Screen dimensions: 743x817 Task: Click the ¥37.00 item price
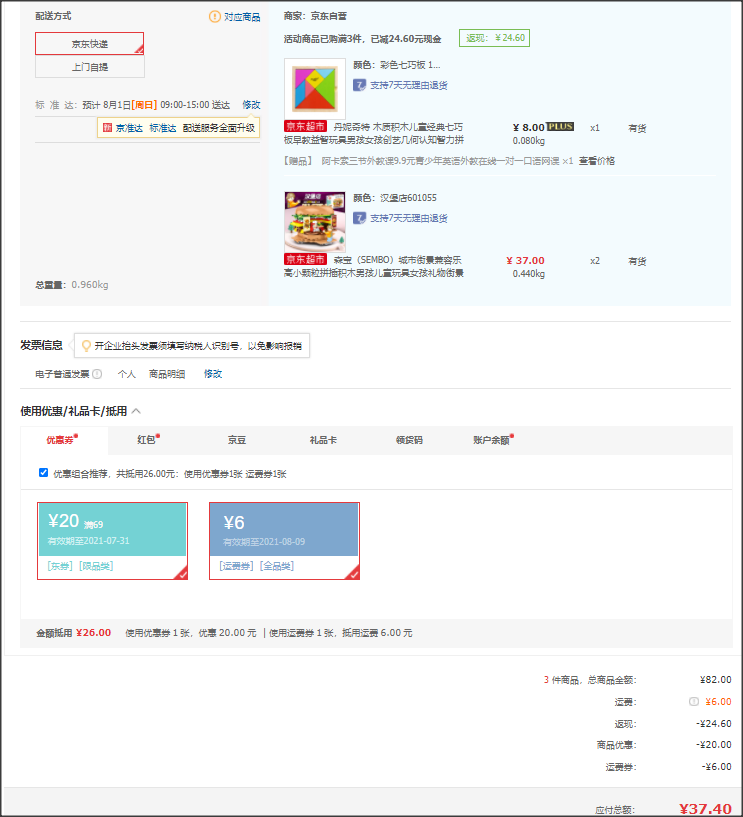coord(525,261)
